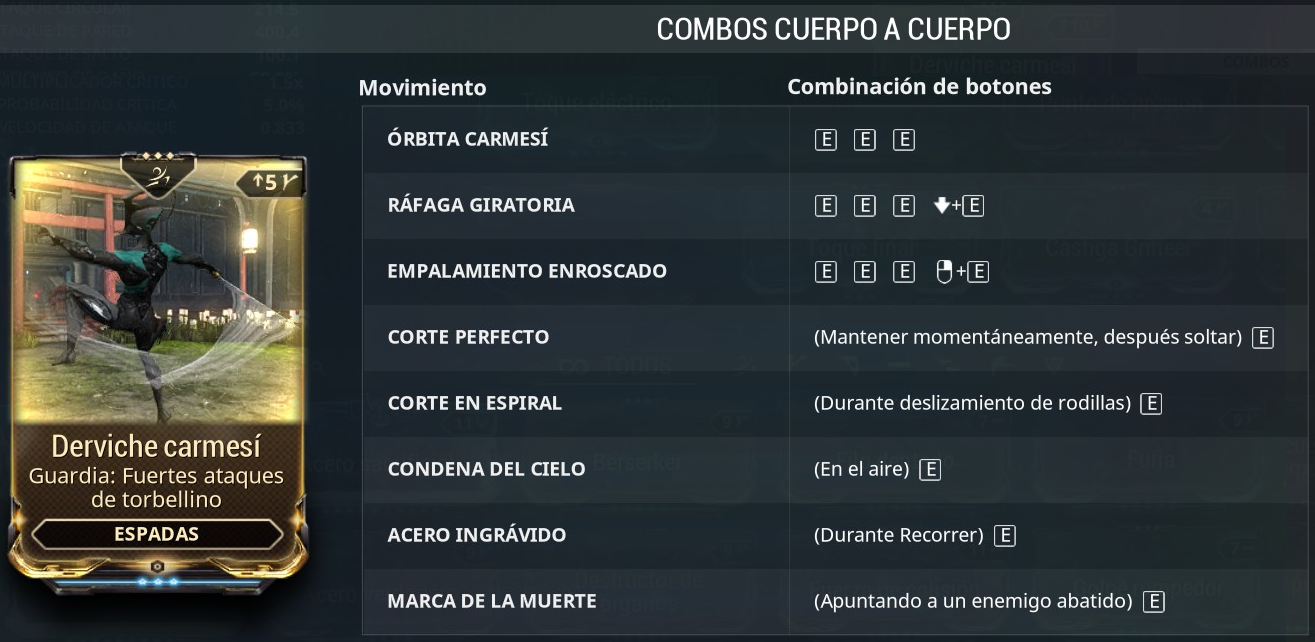
Task: Select the Empalamiento Enroscado move name
Action: 527,271
